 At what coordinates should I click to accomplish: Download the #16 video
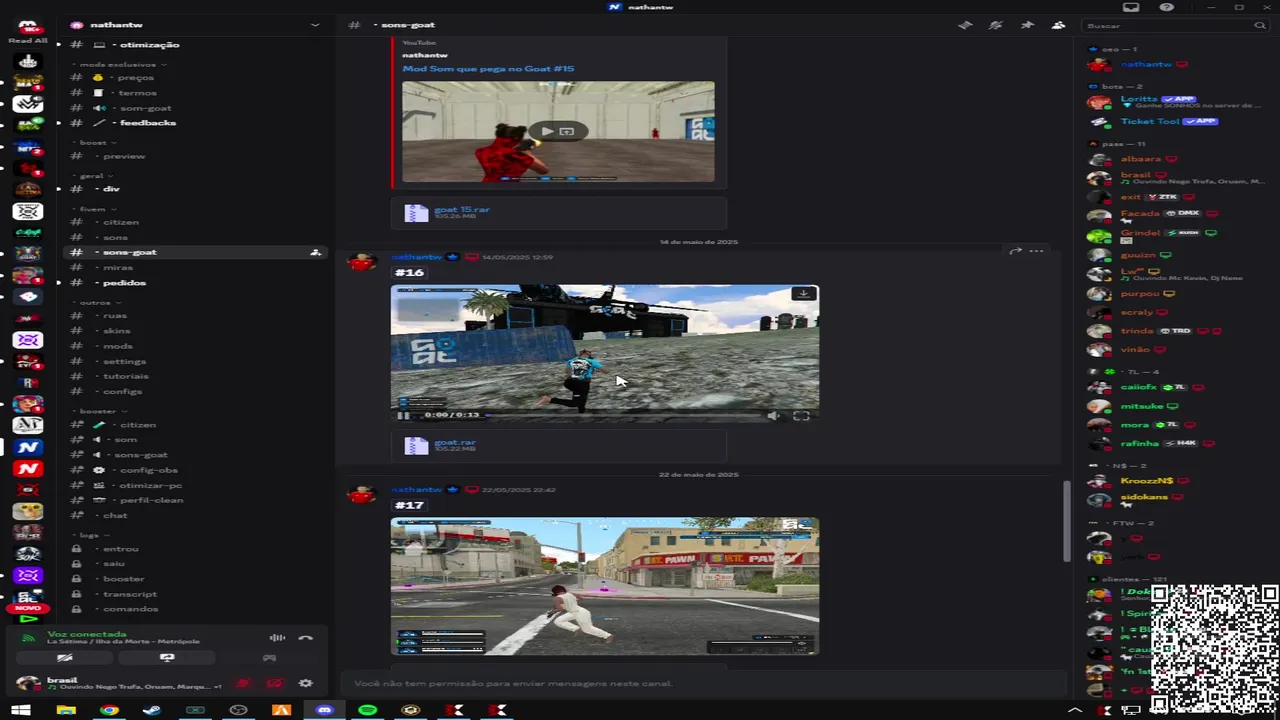coord(803,294)
